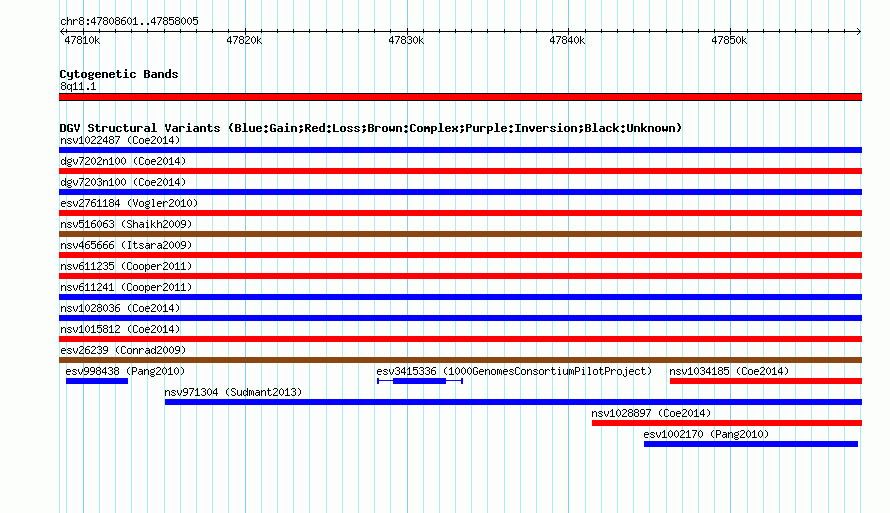
Task: Open nsv1028897 (Coe2014) variant label
Action: 651,413
